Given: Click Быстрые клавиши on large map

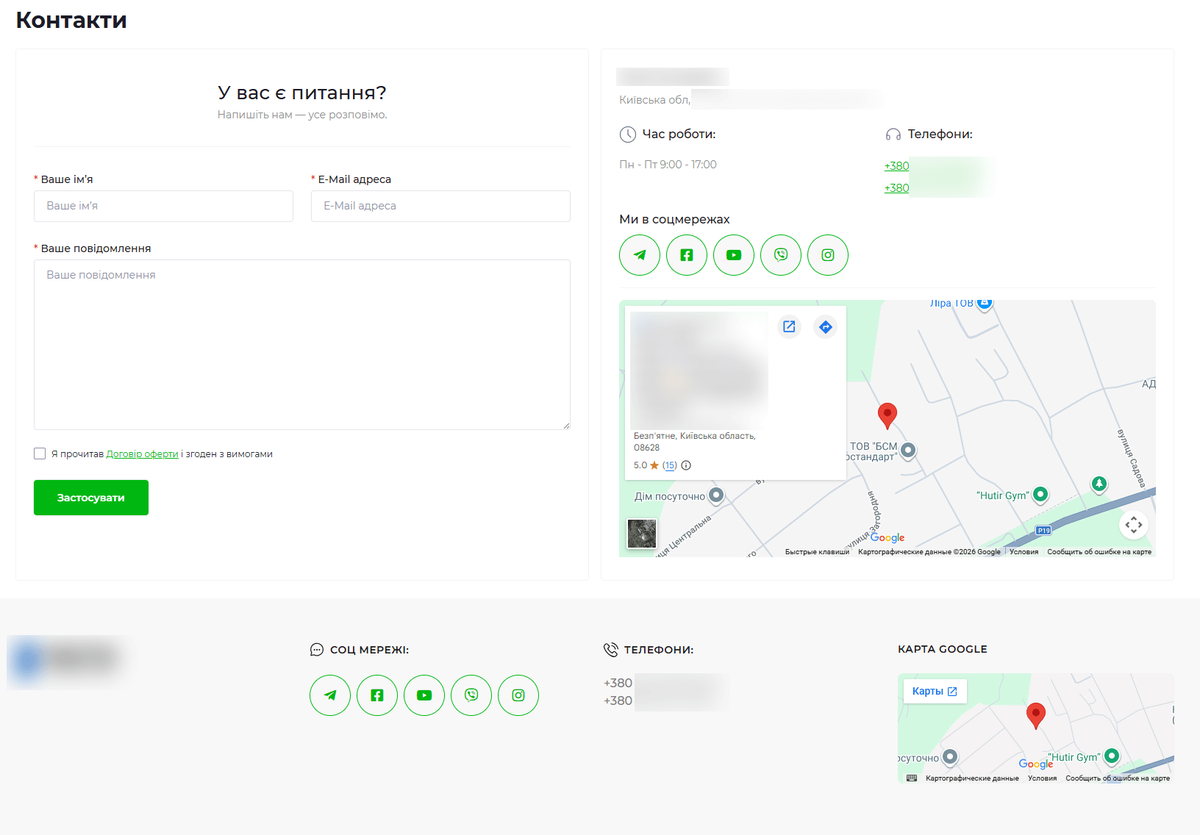Looking at the screenshot, I should tap(817, 552).
